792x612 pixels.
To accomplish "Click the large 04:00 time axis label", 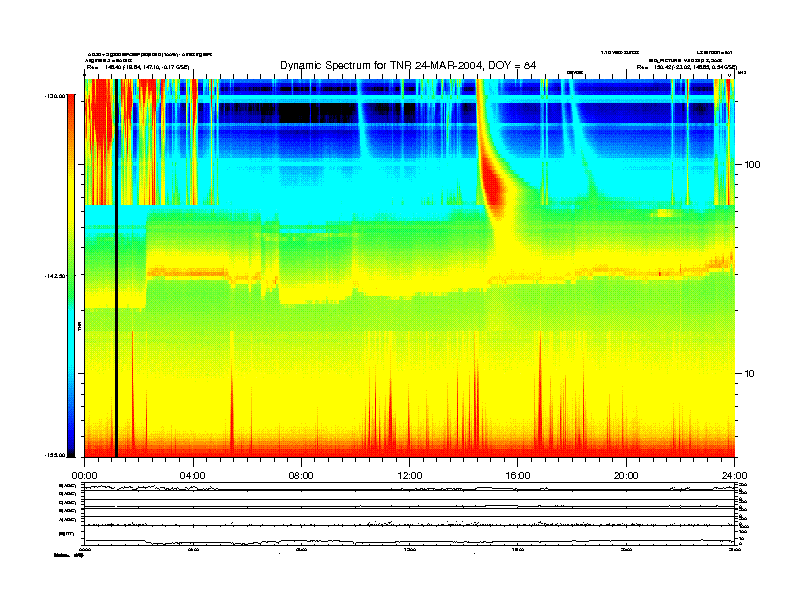I will [193, 476].
